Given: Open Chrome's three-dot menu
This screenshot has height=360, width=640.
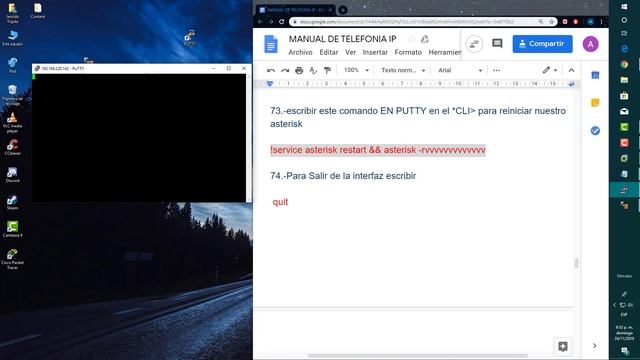Looking at the screenshot, I should [601, 22].
